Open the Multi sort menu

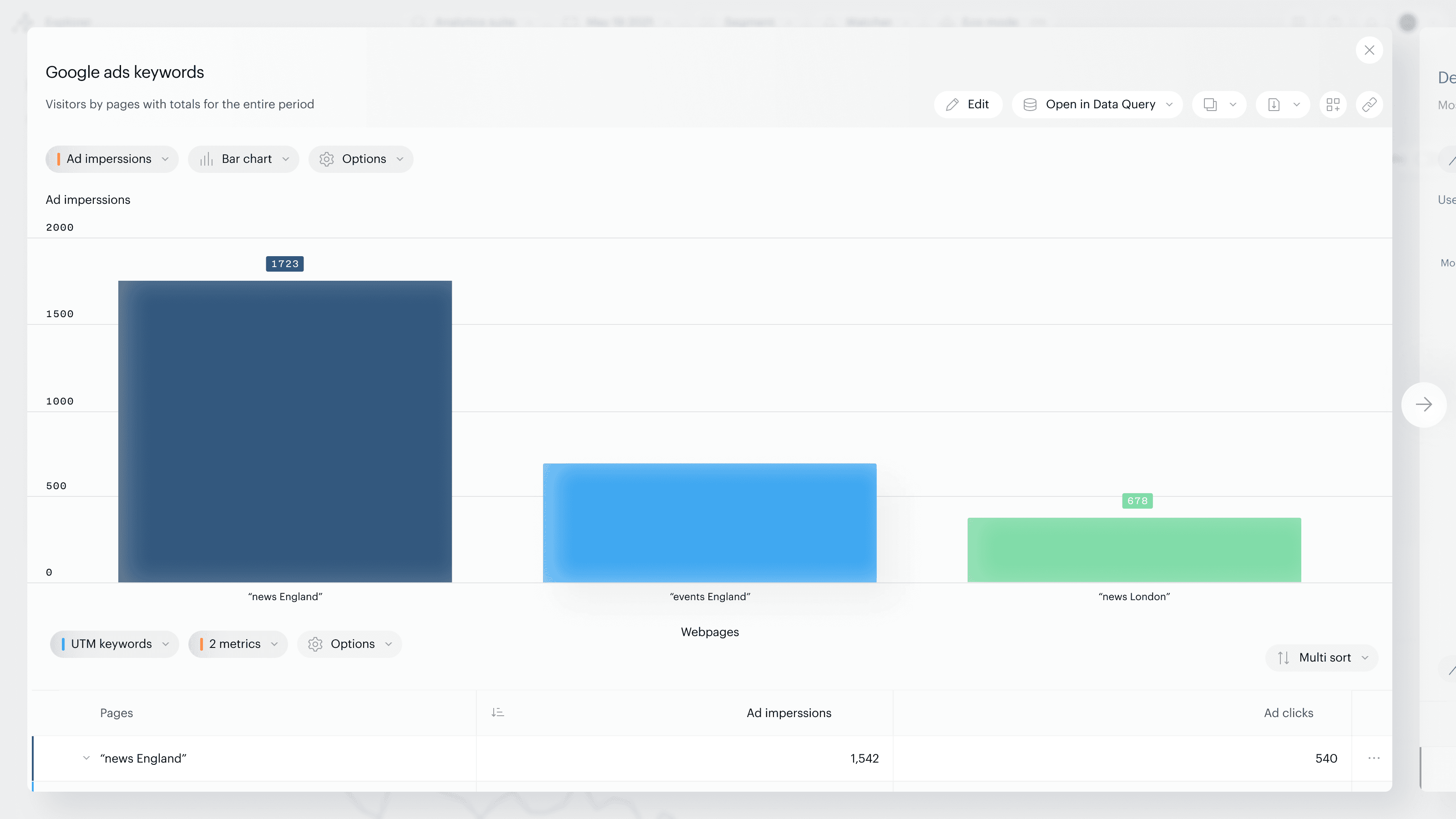point(1321,658)
